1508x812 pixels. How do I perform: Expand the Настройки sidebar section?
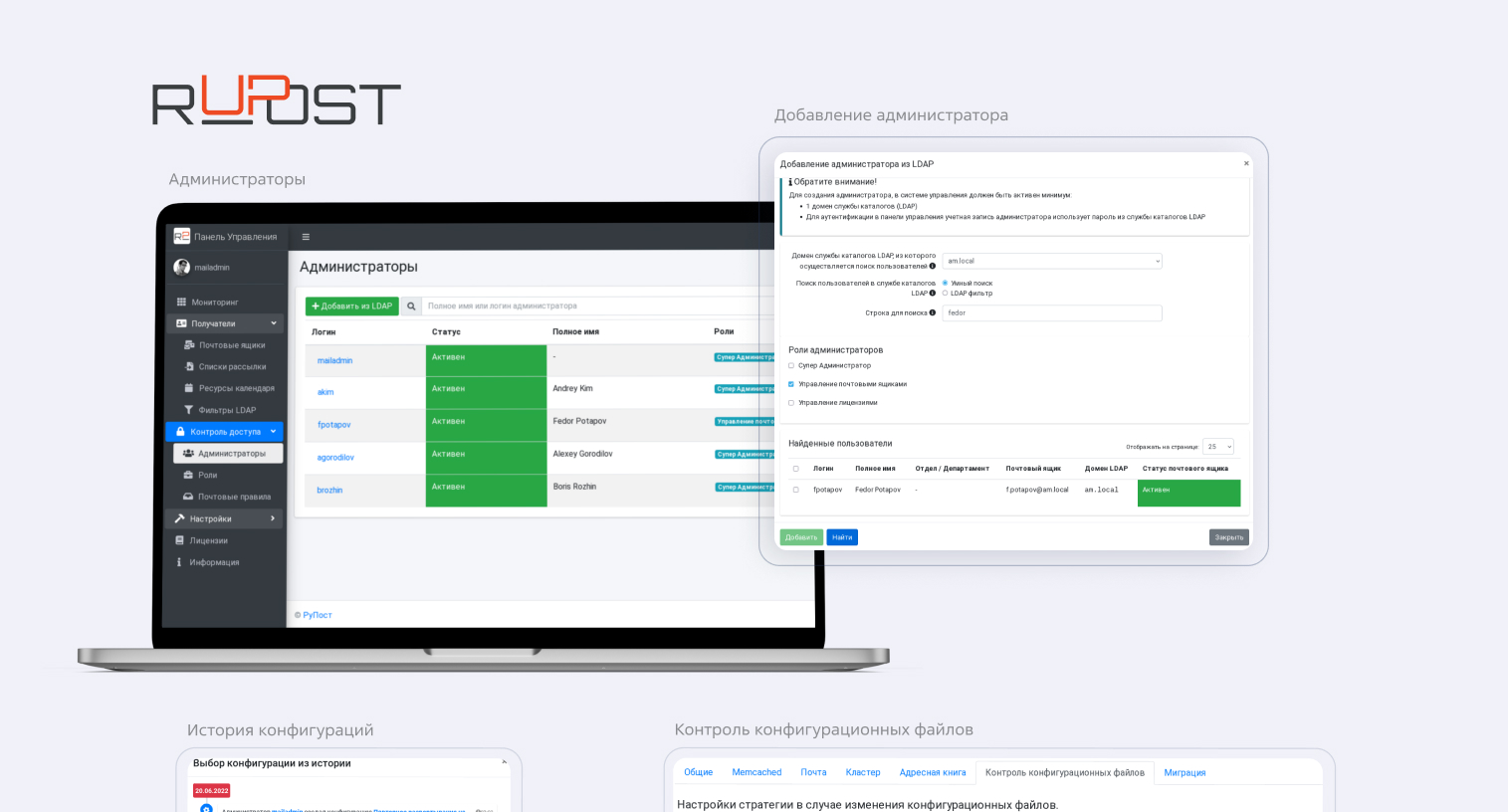(x=225, y=518)
